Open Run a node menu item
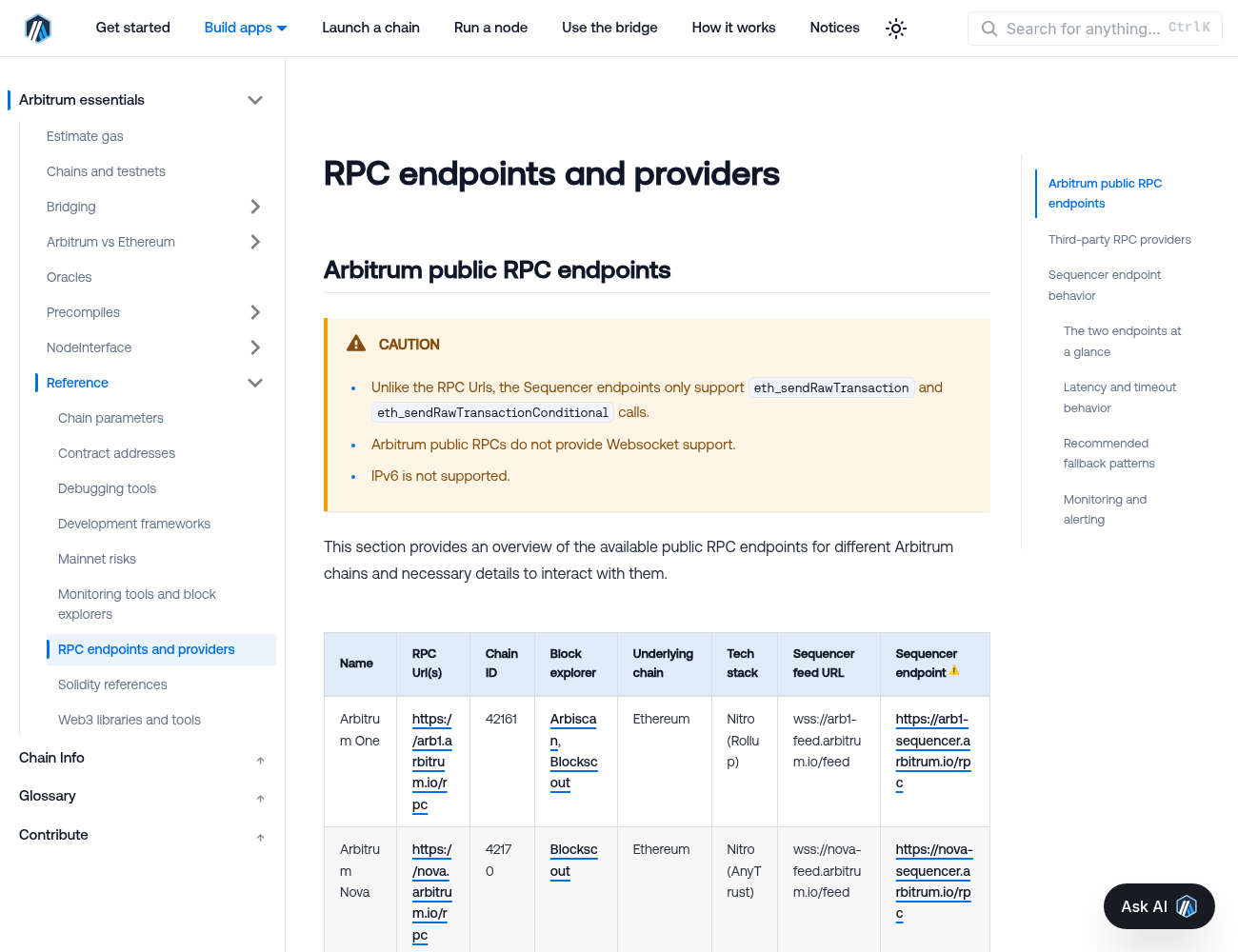1238x952 pixels. 490,28
